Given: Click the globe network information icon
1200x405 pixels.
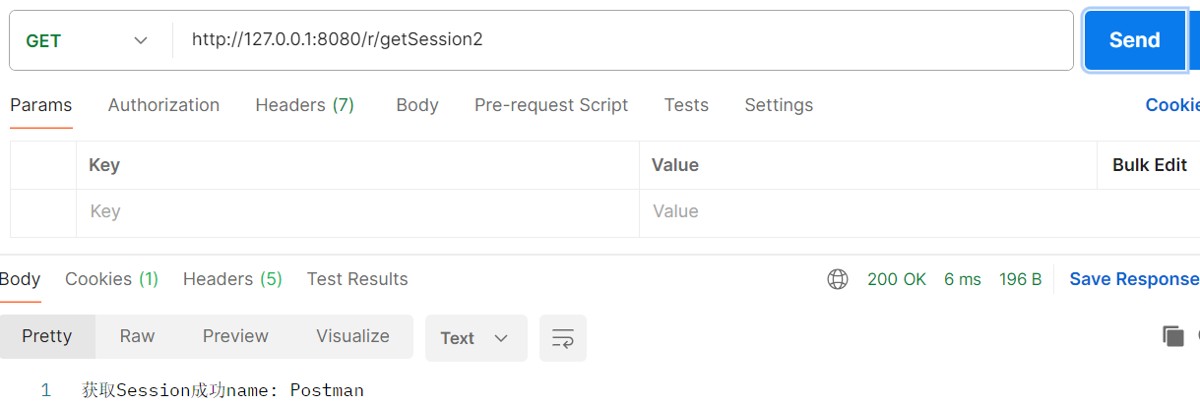Looking at the screenshot, I should pyautogui.click(x=838, y=280).
